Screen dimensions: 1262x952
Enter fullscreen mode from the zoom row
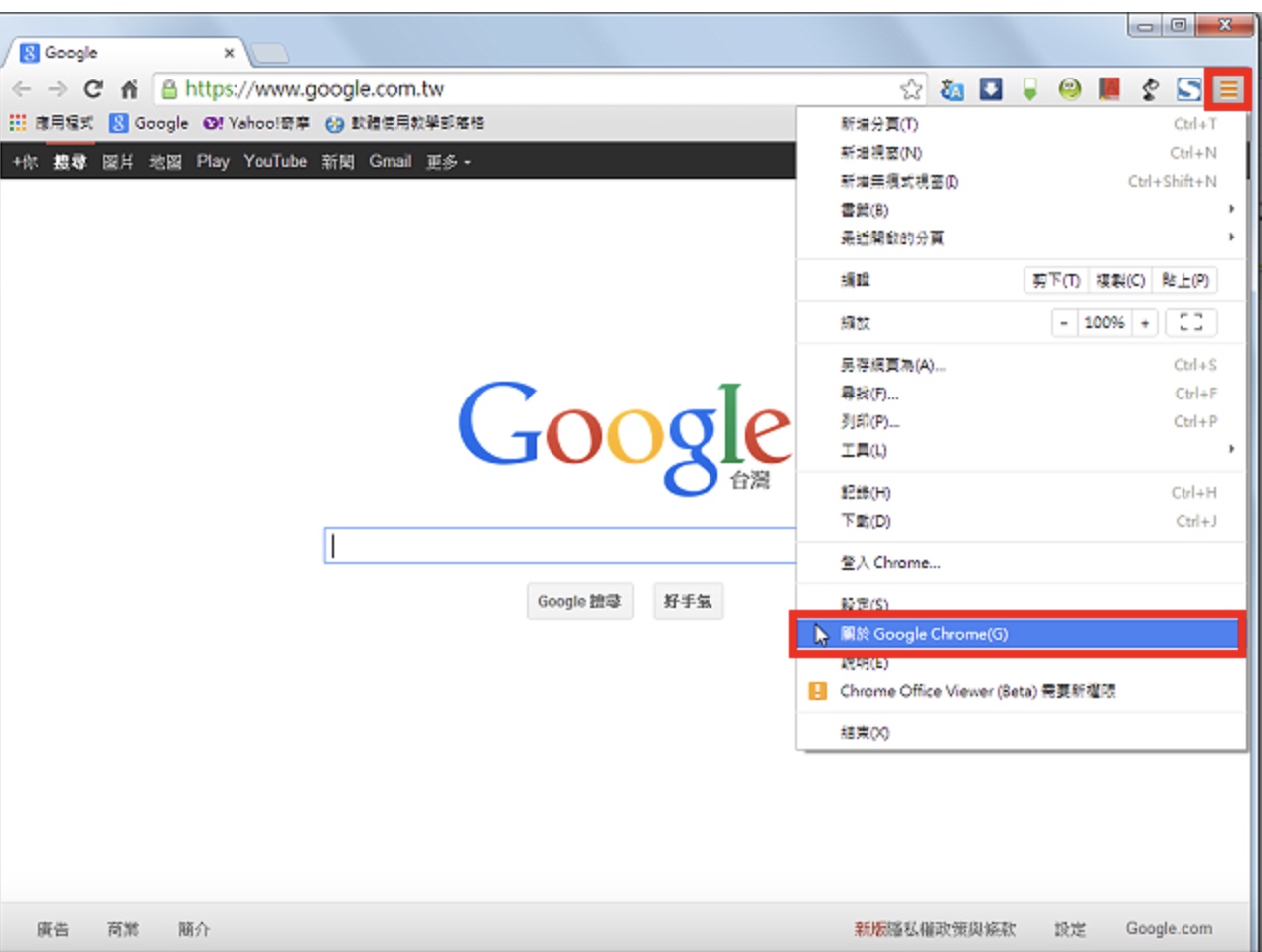tap(1191, 322)
